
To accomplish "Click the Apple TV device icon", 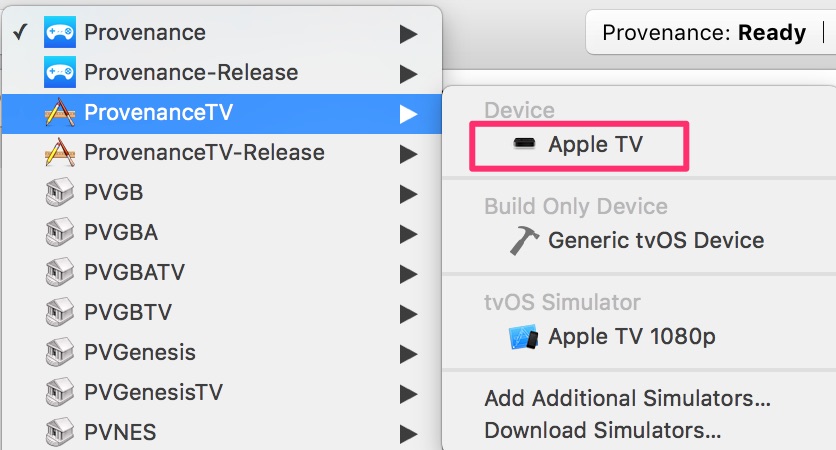I will point(524,145).
